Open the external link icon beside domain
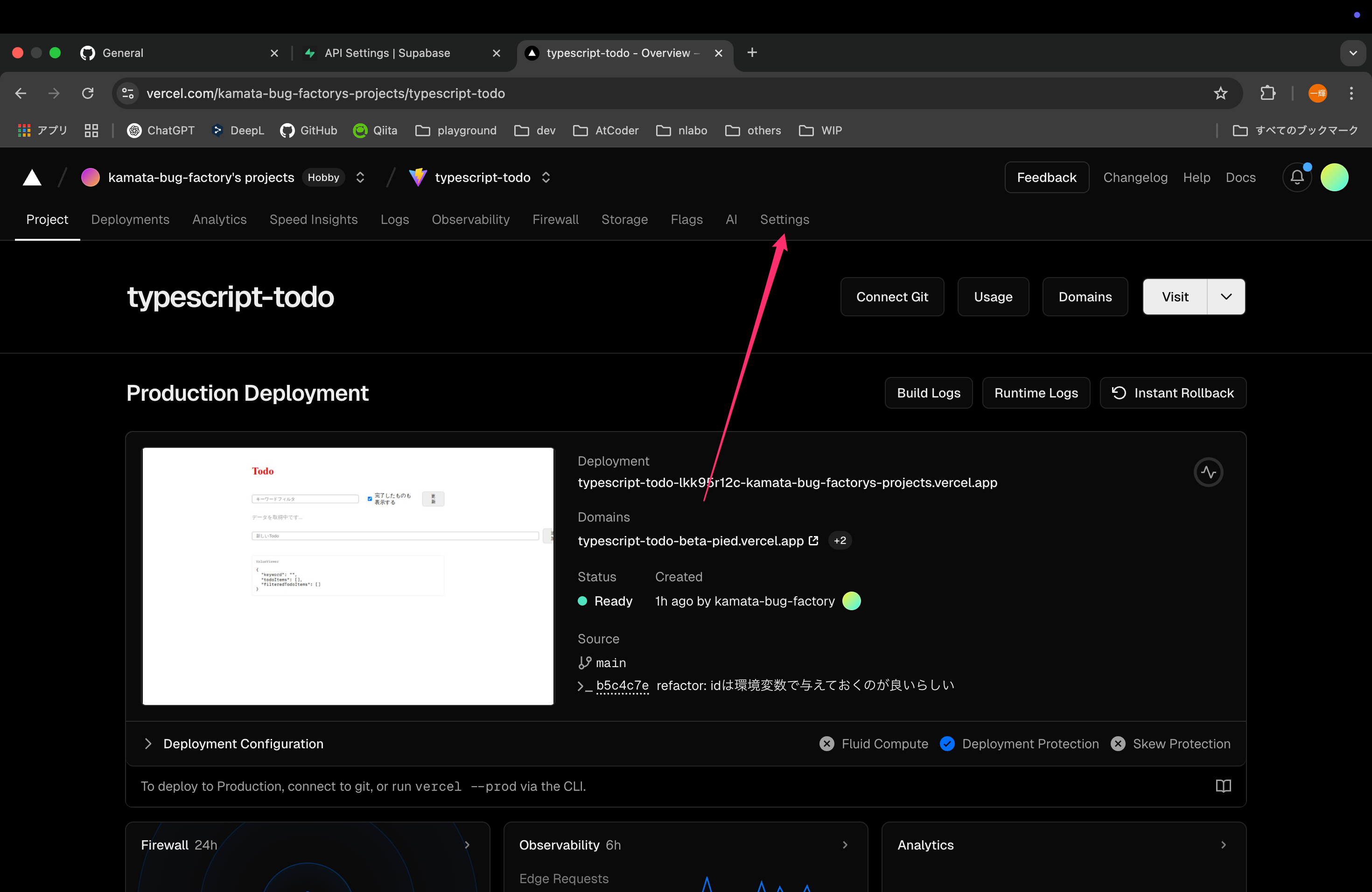This screenshot has height=892, width=1372. 813,541
